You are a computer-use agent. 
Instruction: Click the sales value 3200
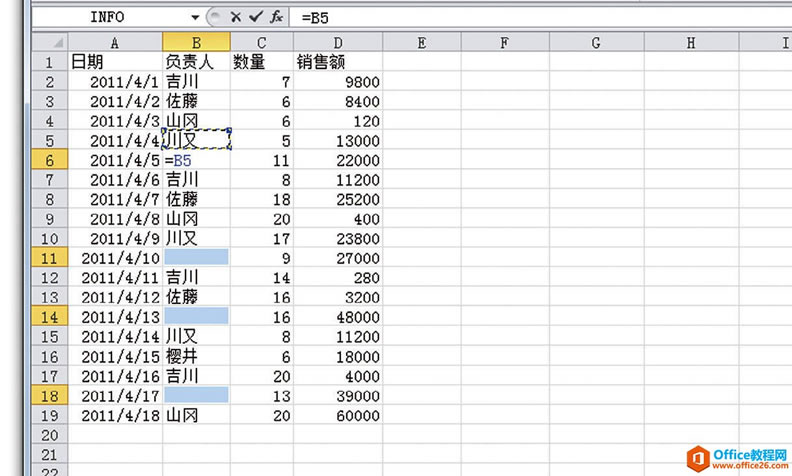(x=338, y=297)
